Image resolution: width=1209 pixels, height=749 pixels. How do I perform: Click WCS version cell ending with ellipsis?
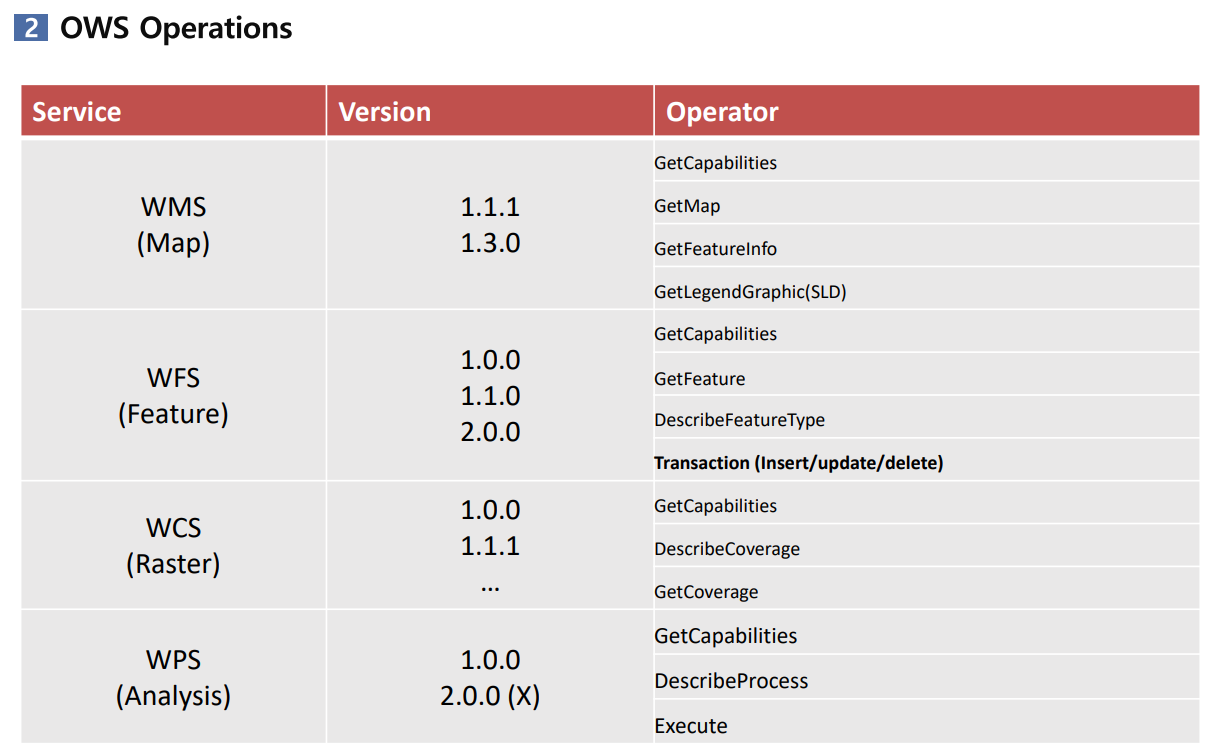[x=490, y=545]
